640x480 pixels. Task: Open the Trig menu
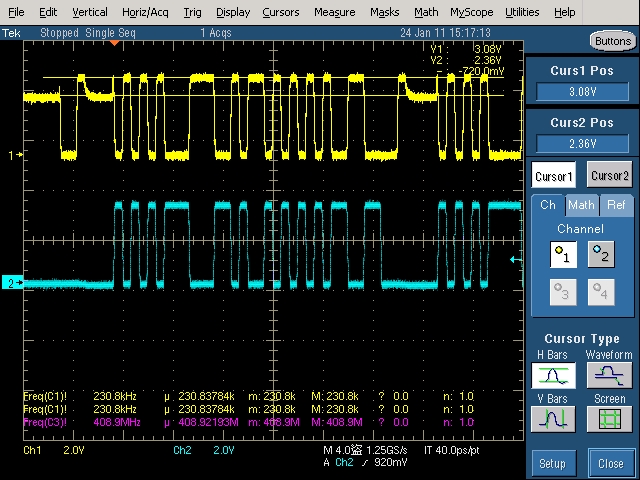click(x=192, y=12)
